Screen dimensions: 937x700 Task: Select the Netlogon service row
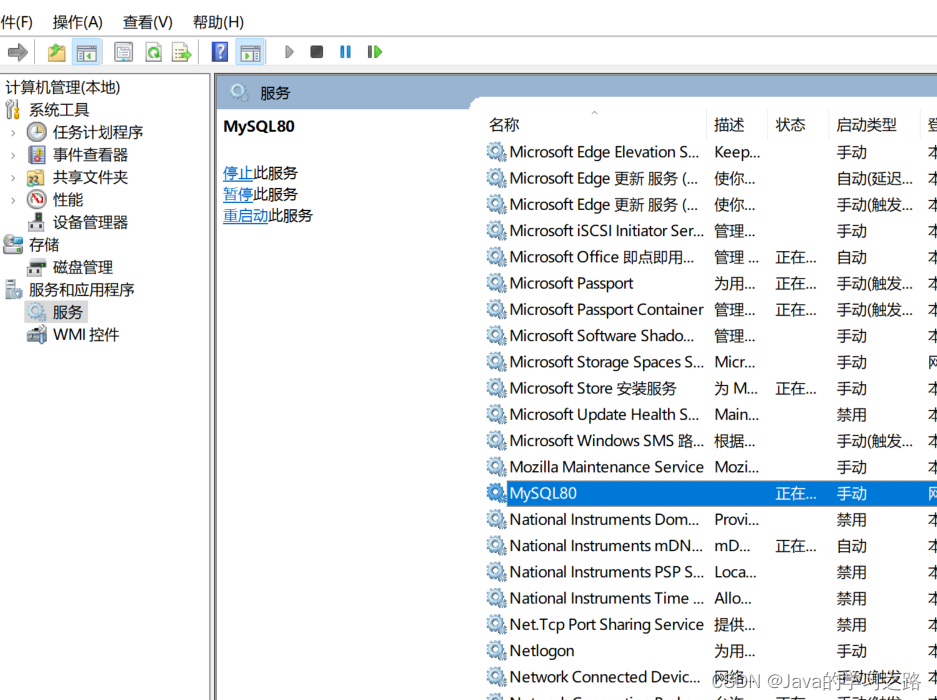[x=711, y=651]
